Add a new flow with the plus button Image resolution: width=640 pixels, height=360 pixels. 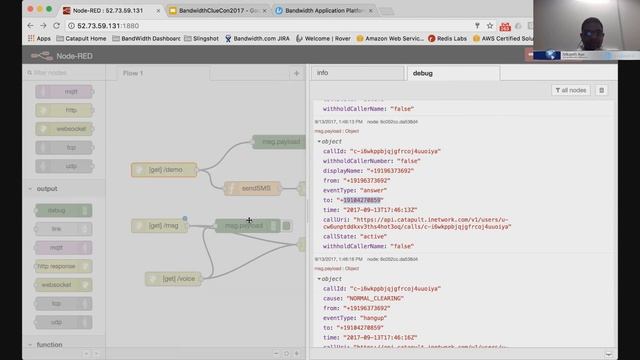(297, 73)
